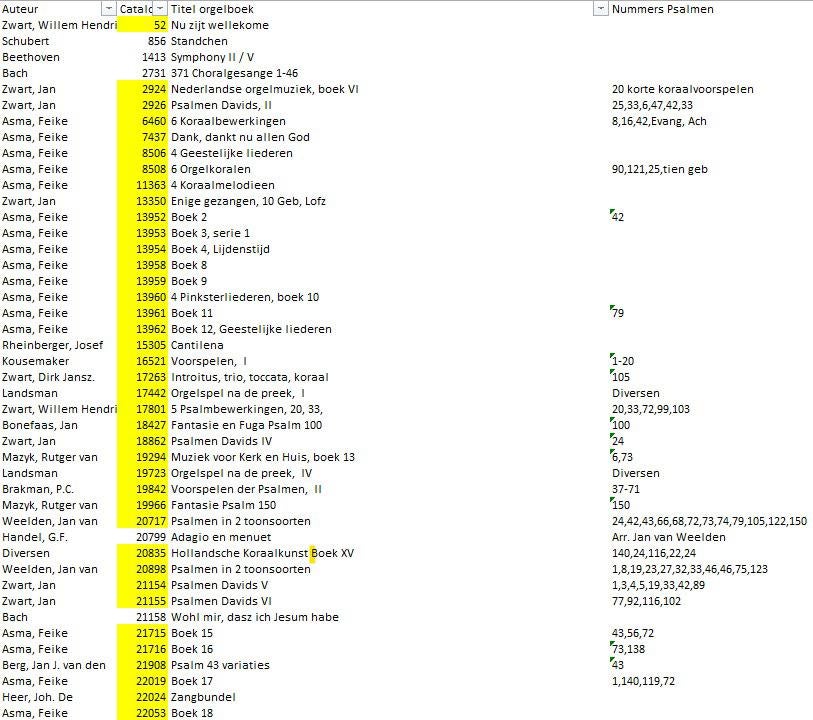Open the Titel orgelboek filter dropdown
Image resolution: width=813 pixels, height=720 pixels.
click(x=600, y=9)
